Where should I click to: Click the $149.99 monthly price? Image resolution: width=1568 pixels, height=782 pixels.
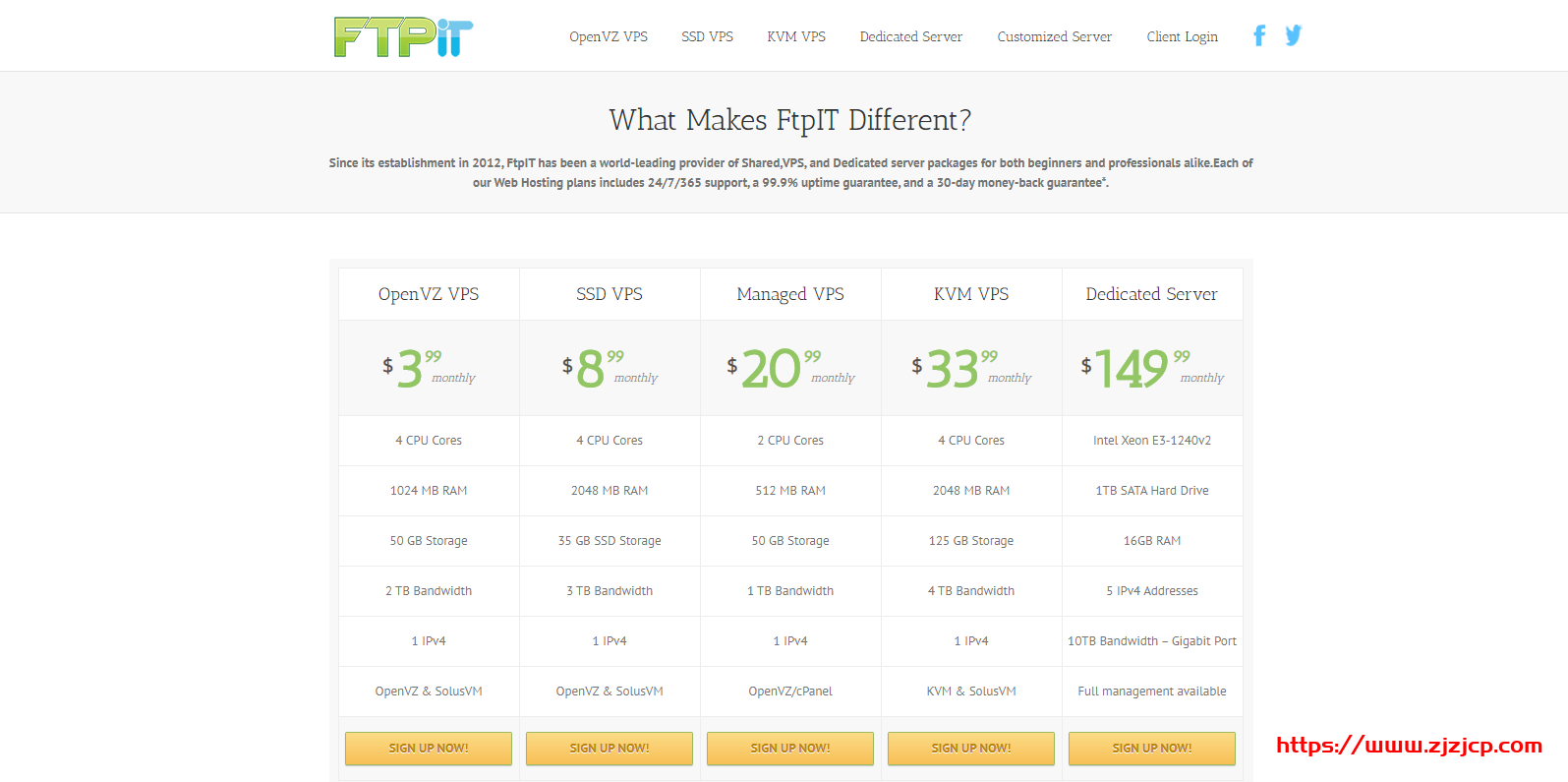click(1152, 368)
